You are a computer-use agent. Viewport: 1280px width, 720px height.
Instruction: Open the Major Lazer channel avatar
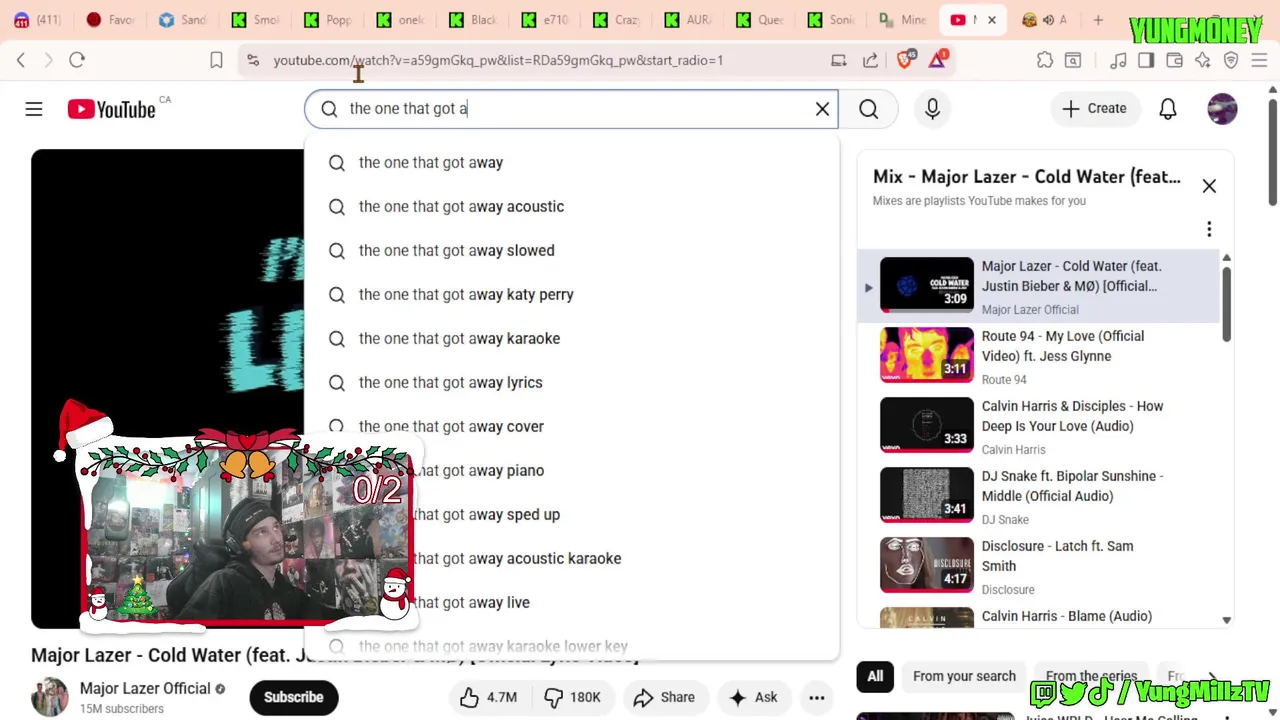click(x=50, y=697)
